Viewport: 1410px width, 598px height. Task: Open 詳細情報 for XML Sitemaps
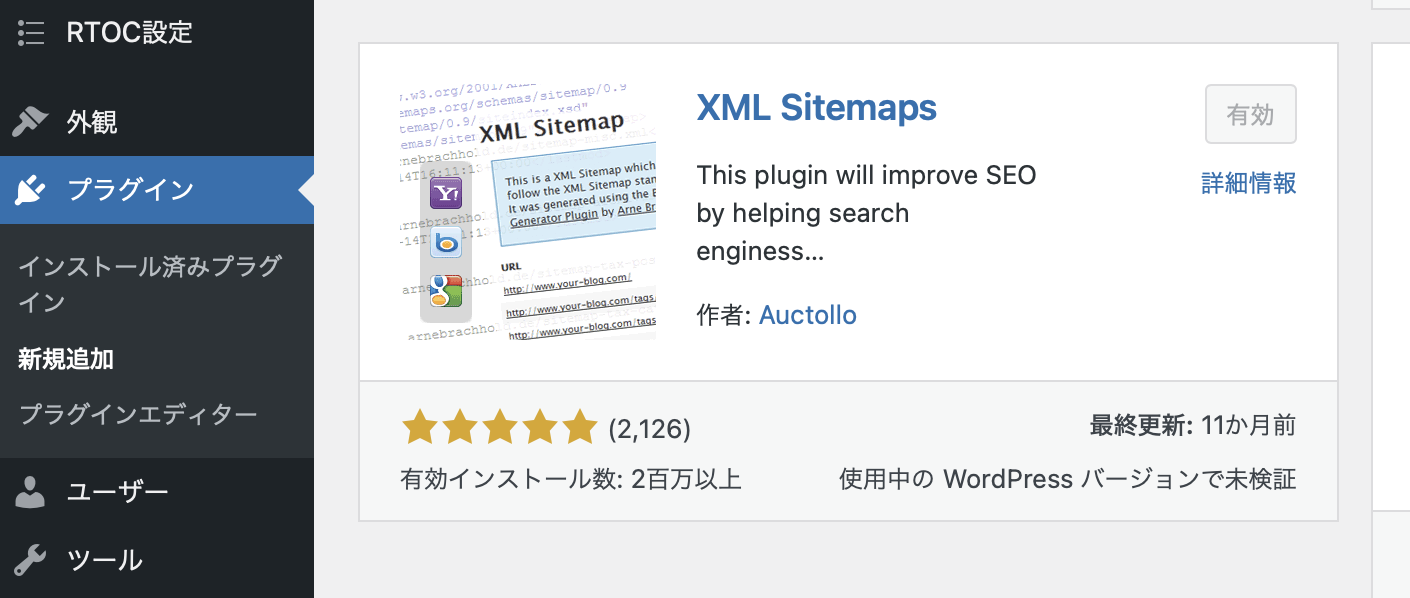tap(1249, 183)
